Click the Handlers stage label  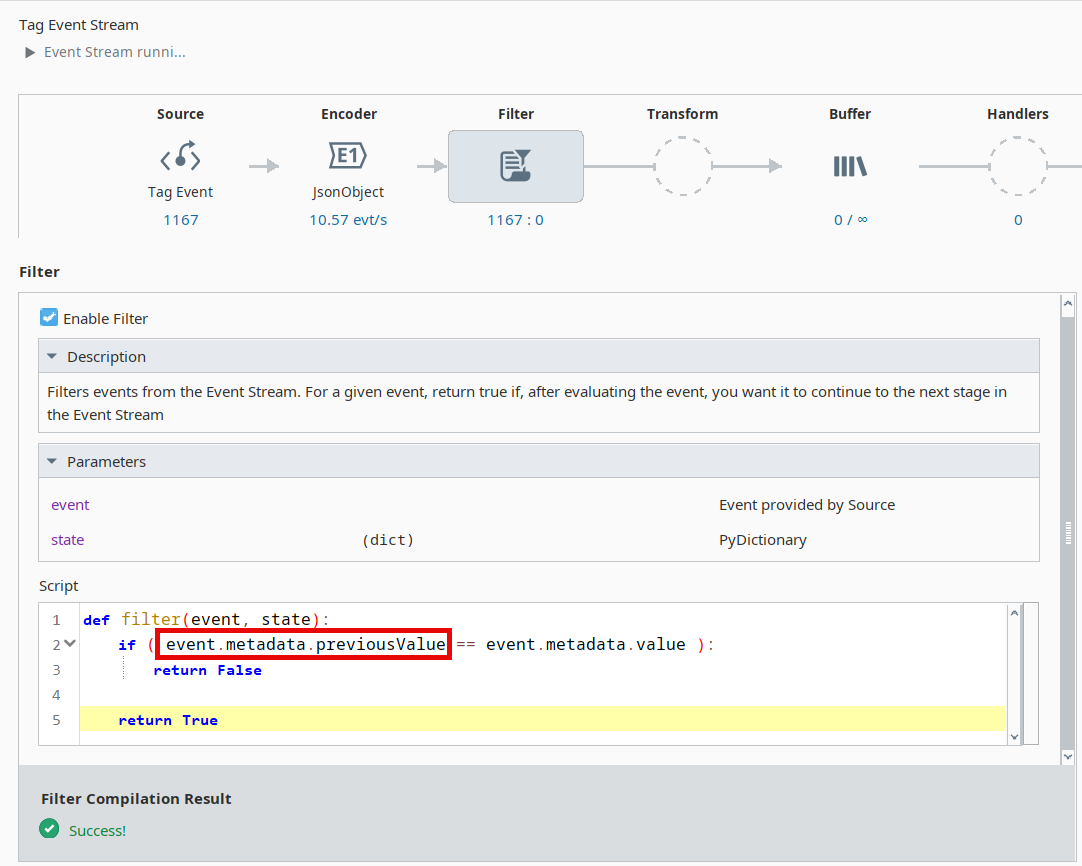point(1018,114)
